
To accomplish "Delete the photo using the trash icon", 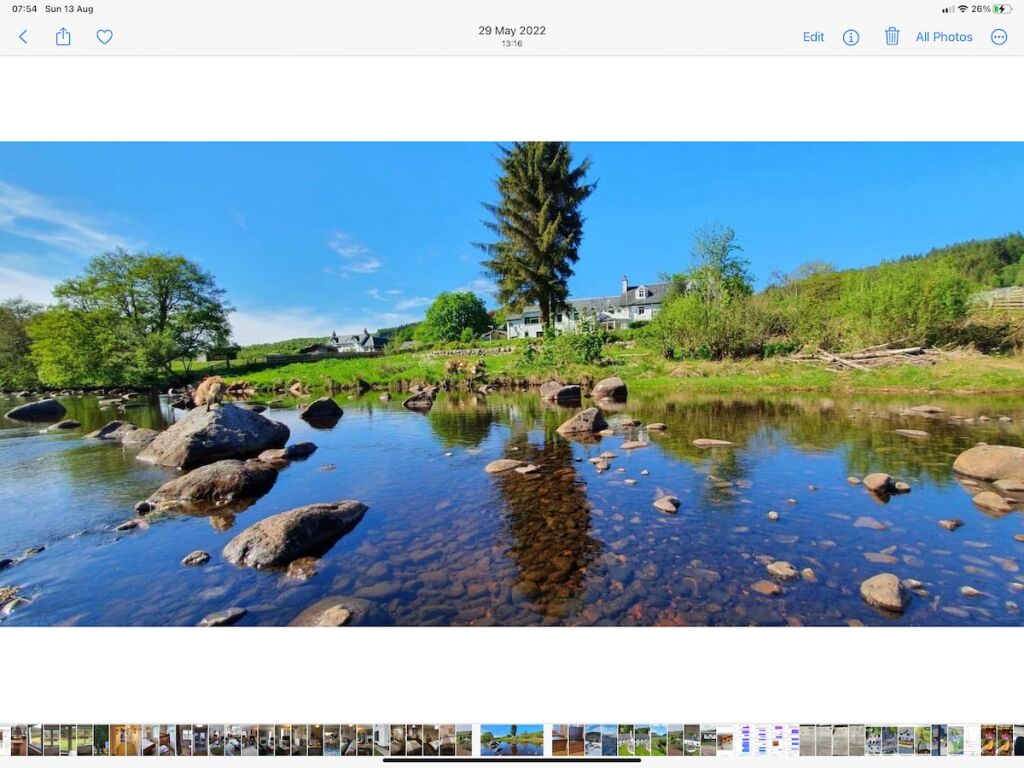I will (x=892, y=37).
